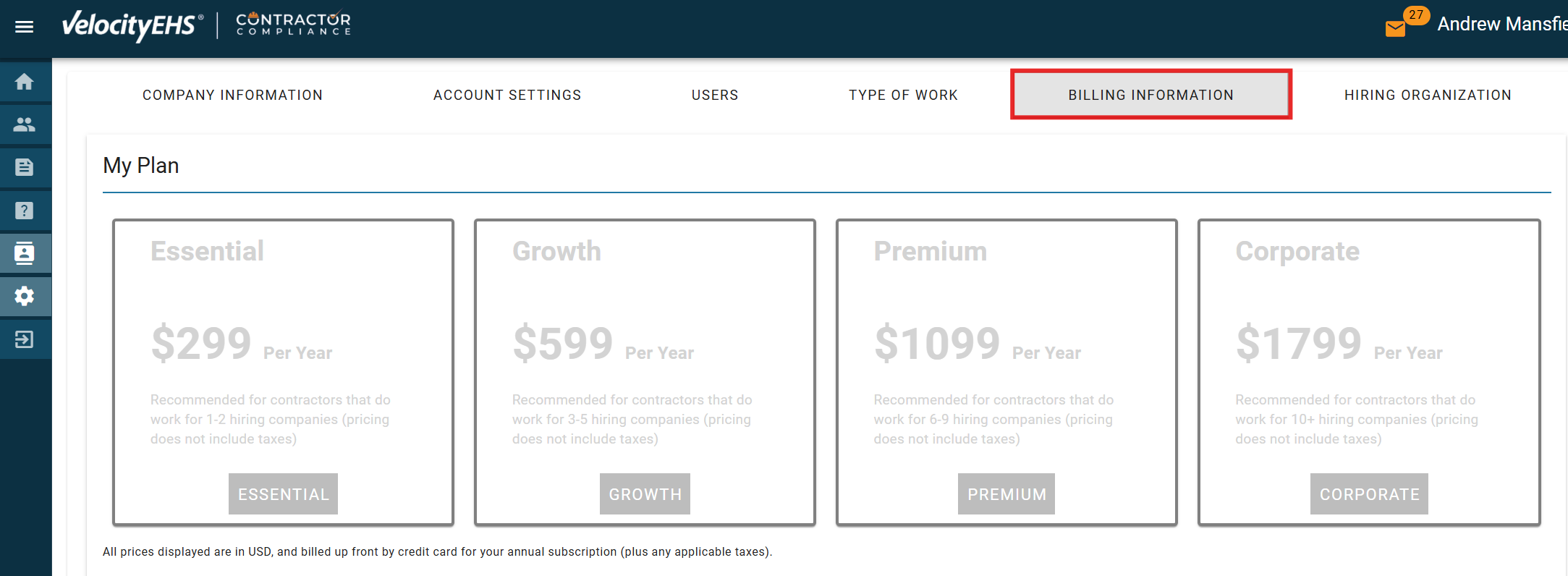Open the people group sidebar icon
The width and height of the screenshot is (1568, 576).
pos(25,124)
